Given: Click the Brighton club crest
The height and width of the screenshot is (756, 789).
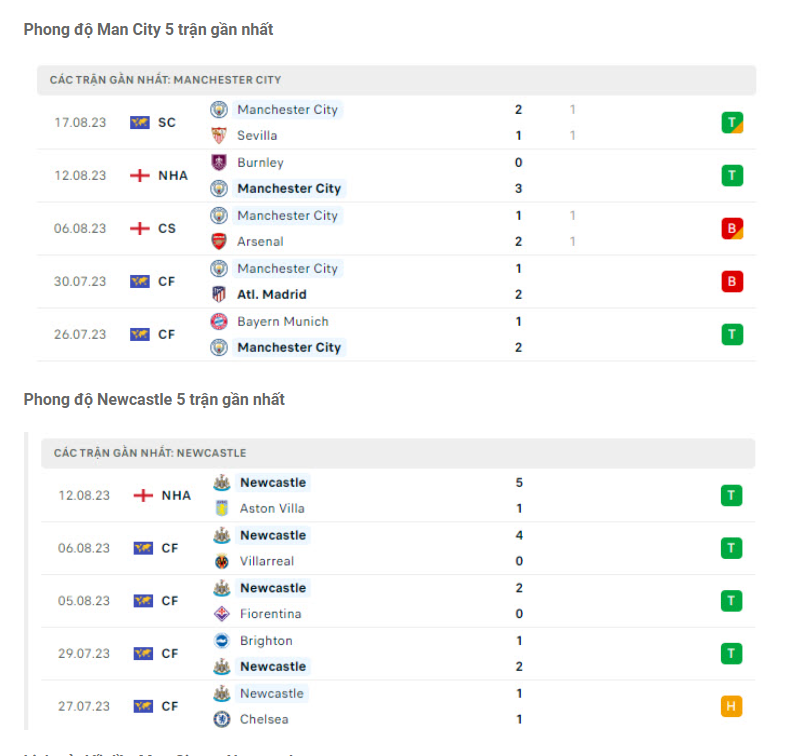Looking at the screenshot, I should tap(222, 641).
